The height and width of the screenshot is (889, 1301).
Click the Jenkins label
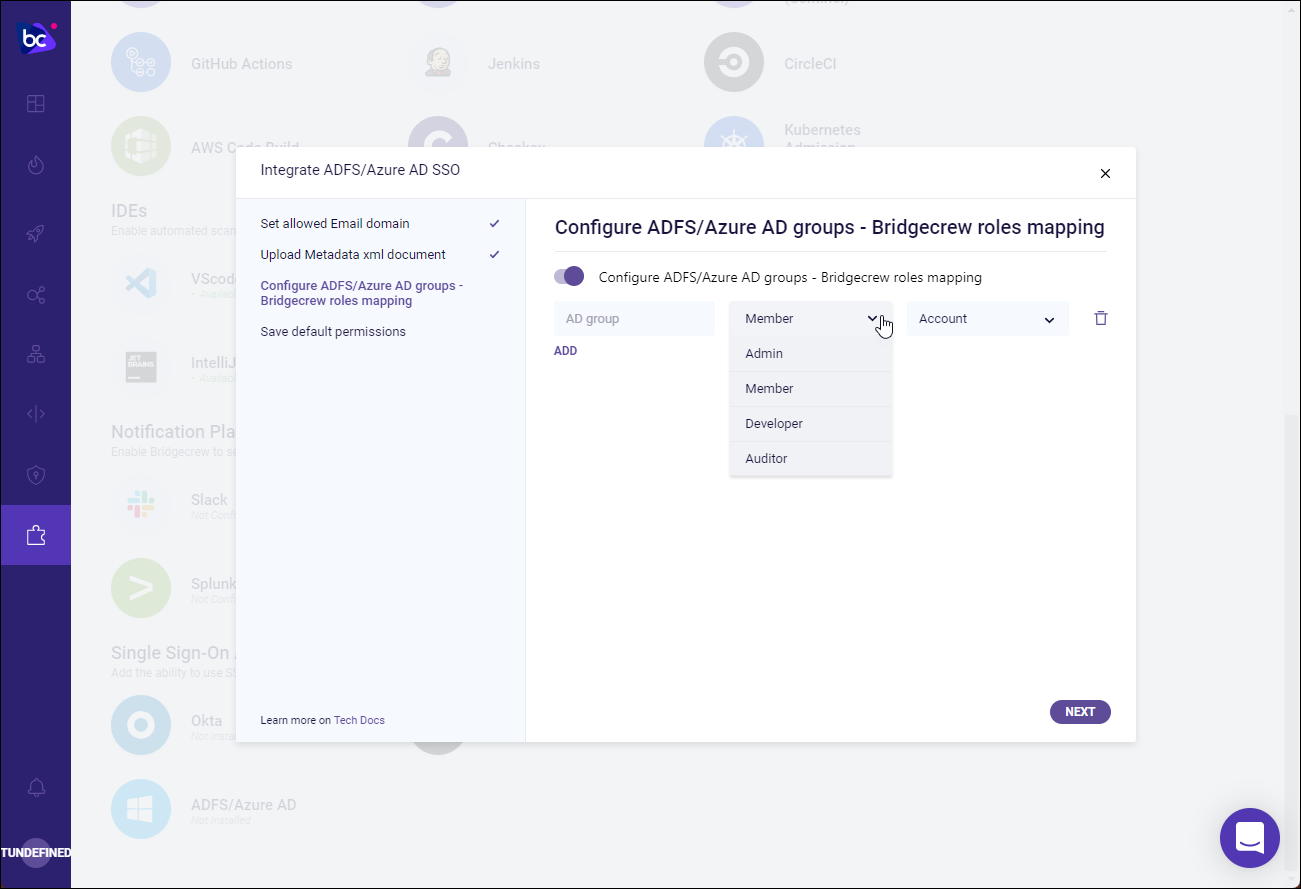[514, 64]
